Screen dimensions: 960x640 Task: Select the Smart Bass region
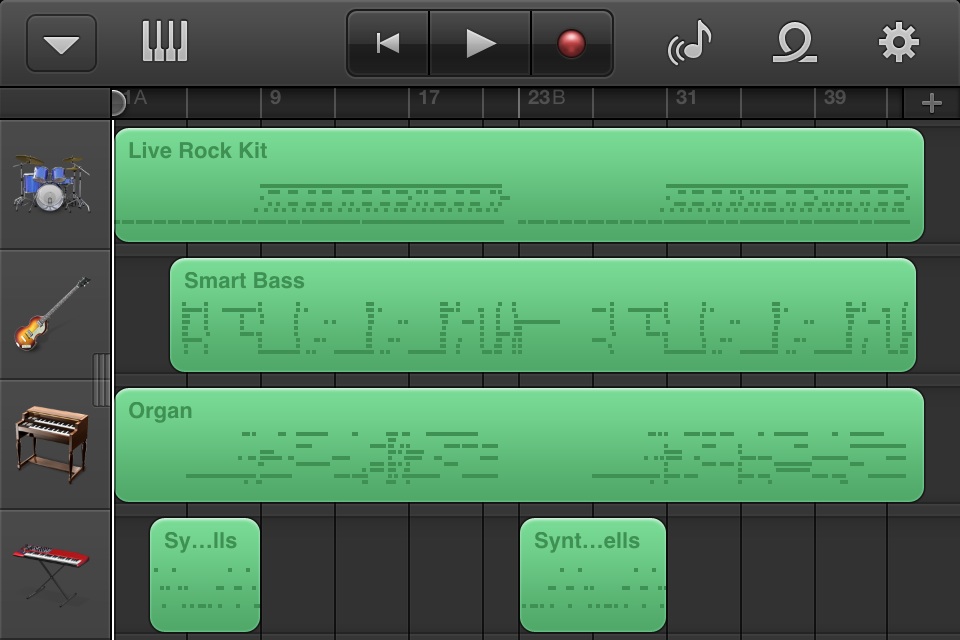[x=542, y=315]
